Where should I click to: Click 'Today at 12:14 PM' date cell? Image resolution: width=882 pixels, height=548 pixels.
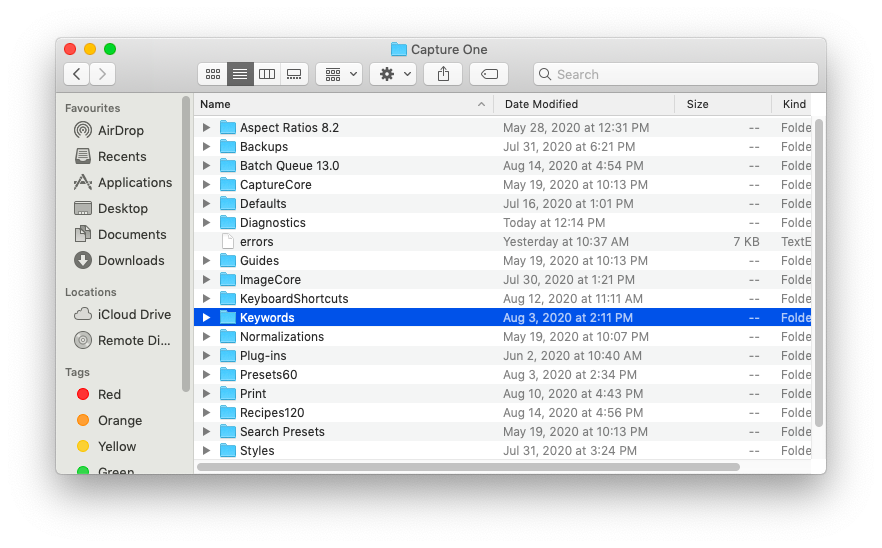(x=554, y=223)
